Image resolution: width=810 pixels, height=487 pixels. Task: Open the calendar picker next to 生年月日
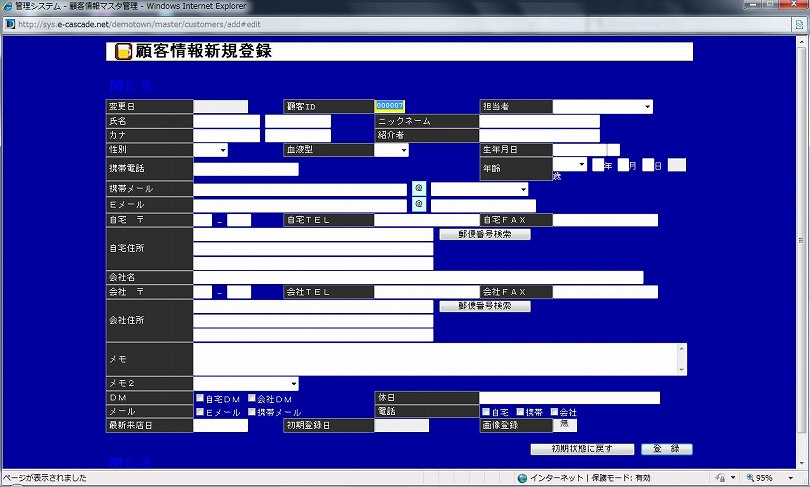coord(614,150)
